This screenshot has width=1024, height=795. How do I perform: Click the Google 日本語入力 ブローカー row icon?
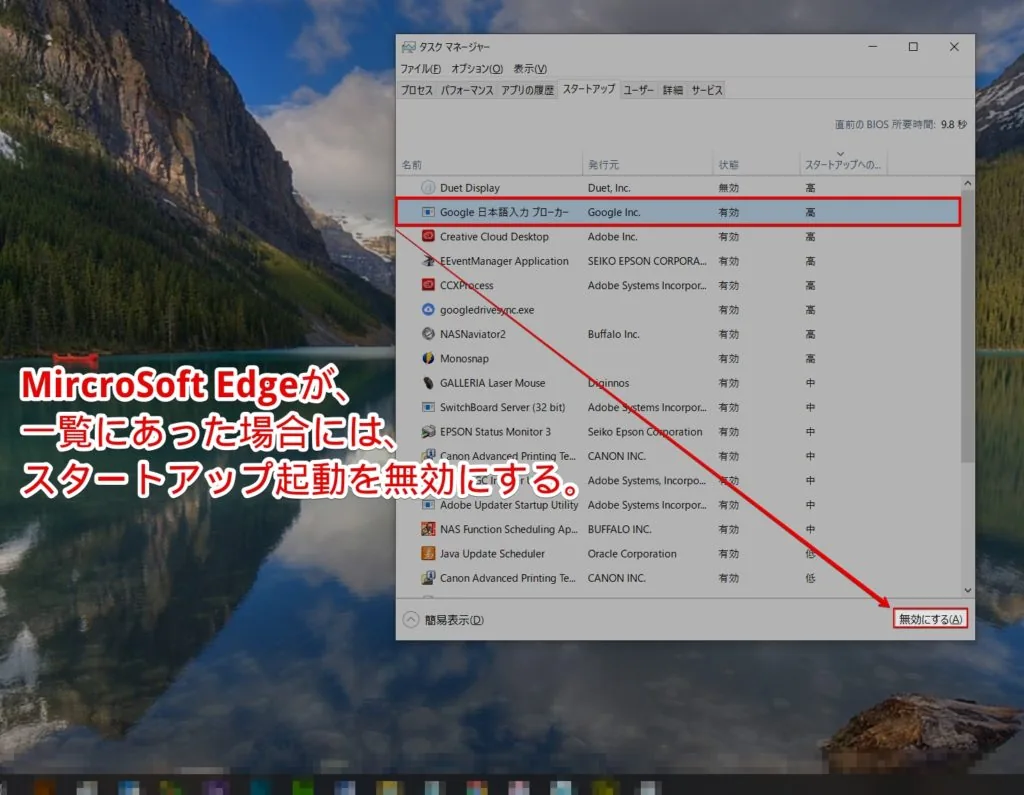pyautogui.click(x=428, y=212)
